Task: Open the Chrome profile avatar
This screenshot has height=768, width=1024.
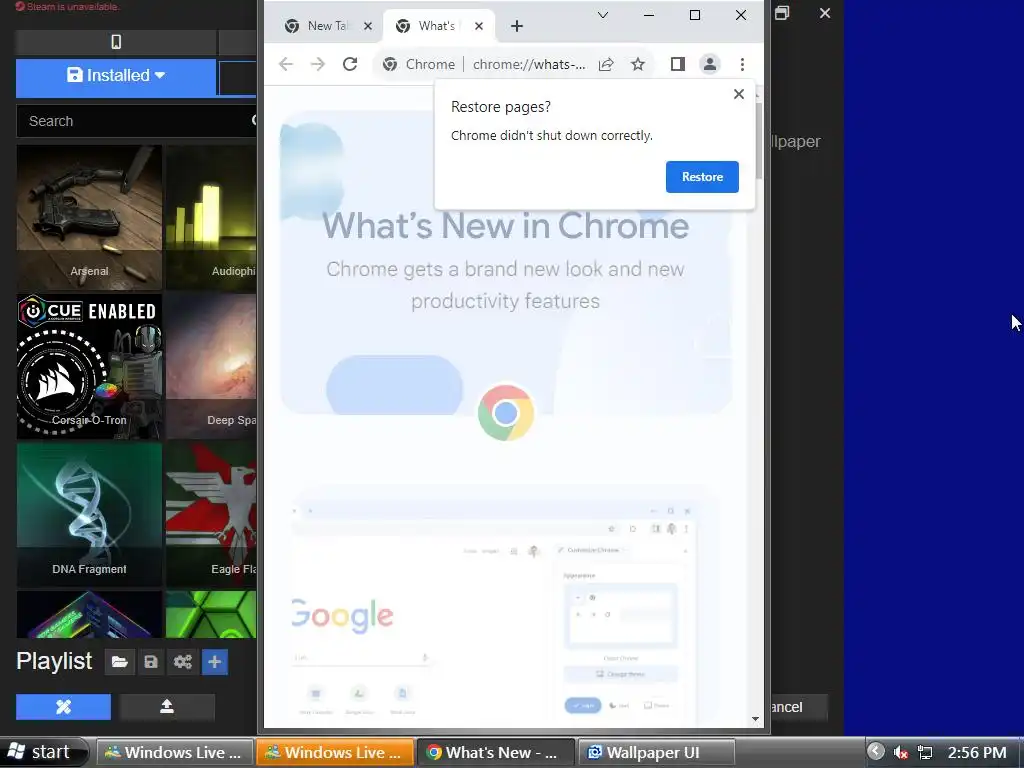Action: tap(710, 64)
